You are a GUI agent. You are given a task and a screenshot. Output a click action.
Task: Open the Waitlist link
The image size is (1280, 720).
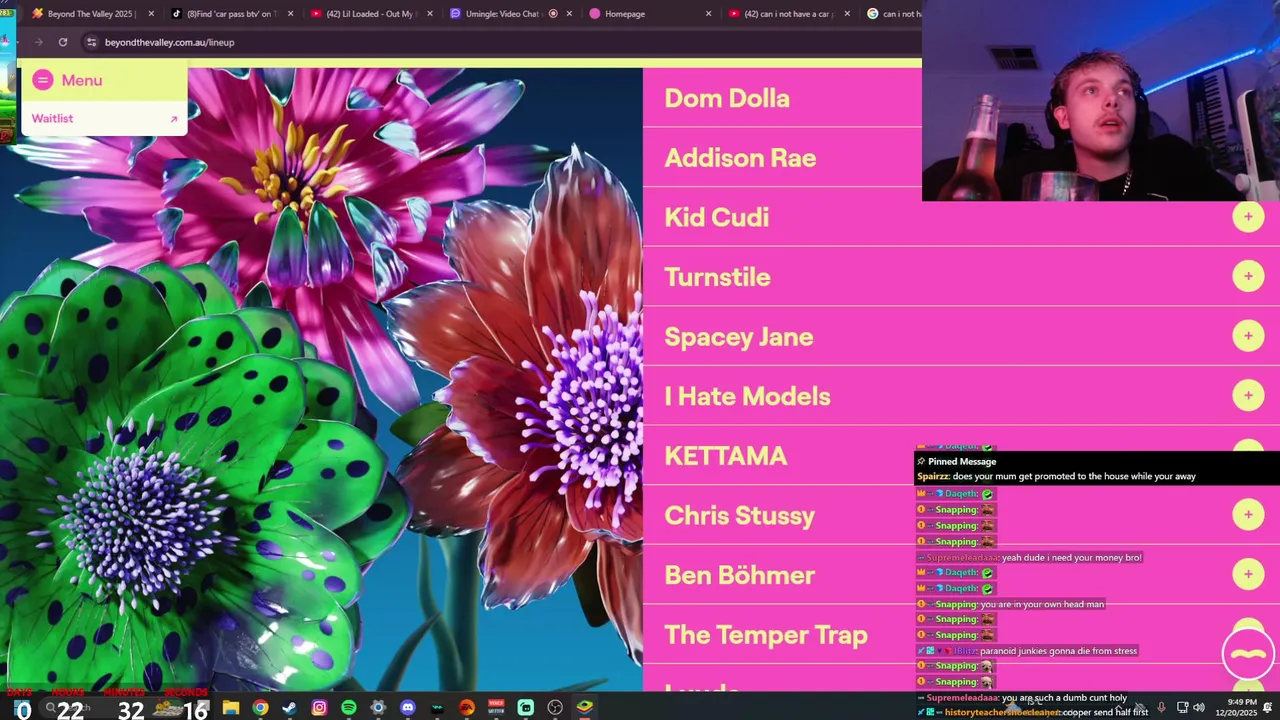tap(52, 118)
